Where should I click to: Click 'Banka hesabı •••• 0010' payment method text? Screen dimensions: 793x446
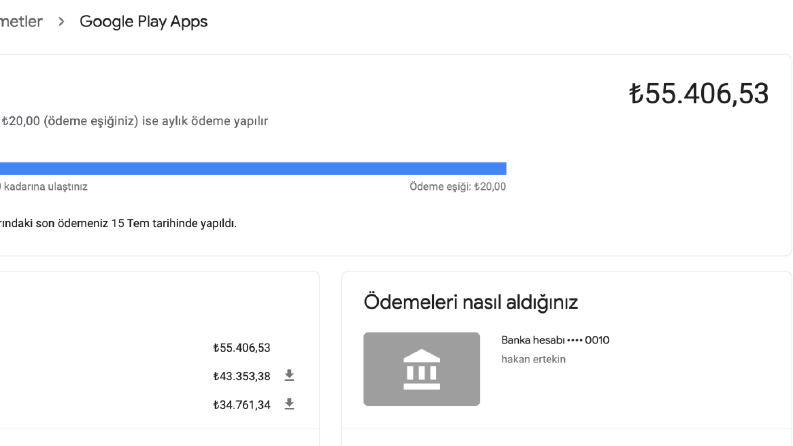(555, 340)
